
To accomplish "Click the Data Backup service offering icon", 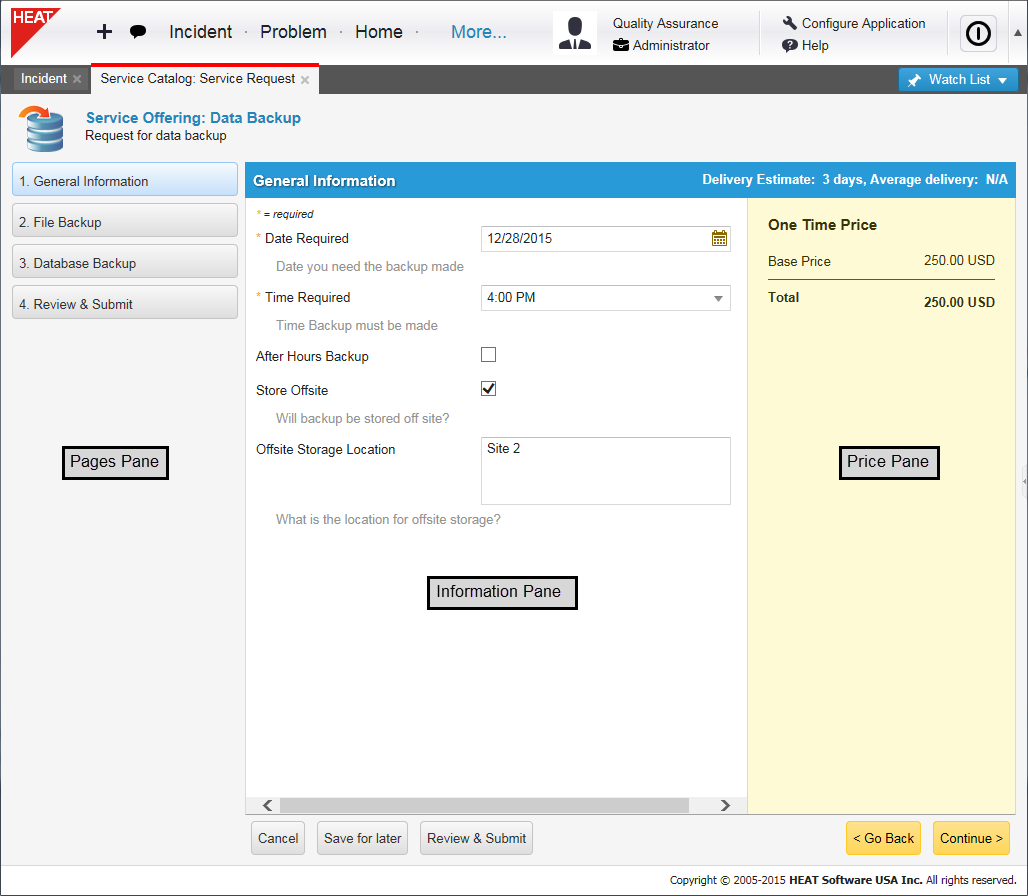I will tap(42, 128).
